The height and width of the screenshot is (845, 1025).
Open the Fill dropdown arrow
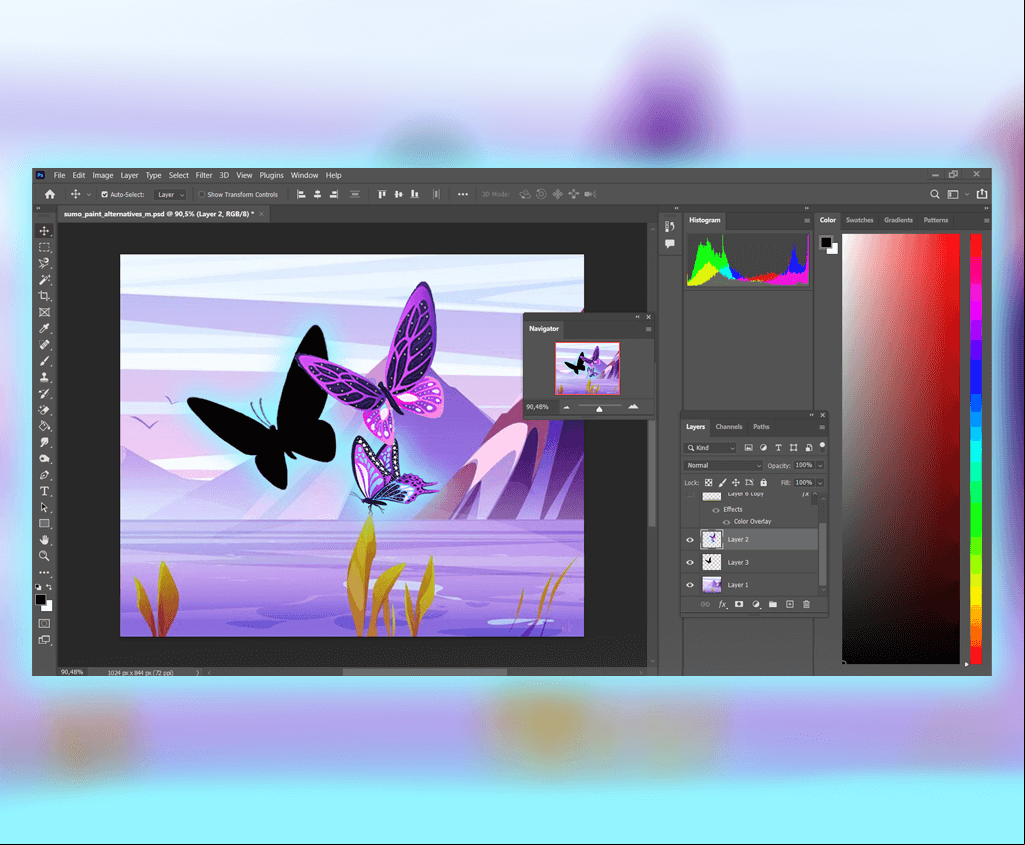coord(820,483)
